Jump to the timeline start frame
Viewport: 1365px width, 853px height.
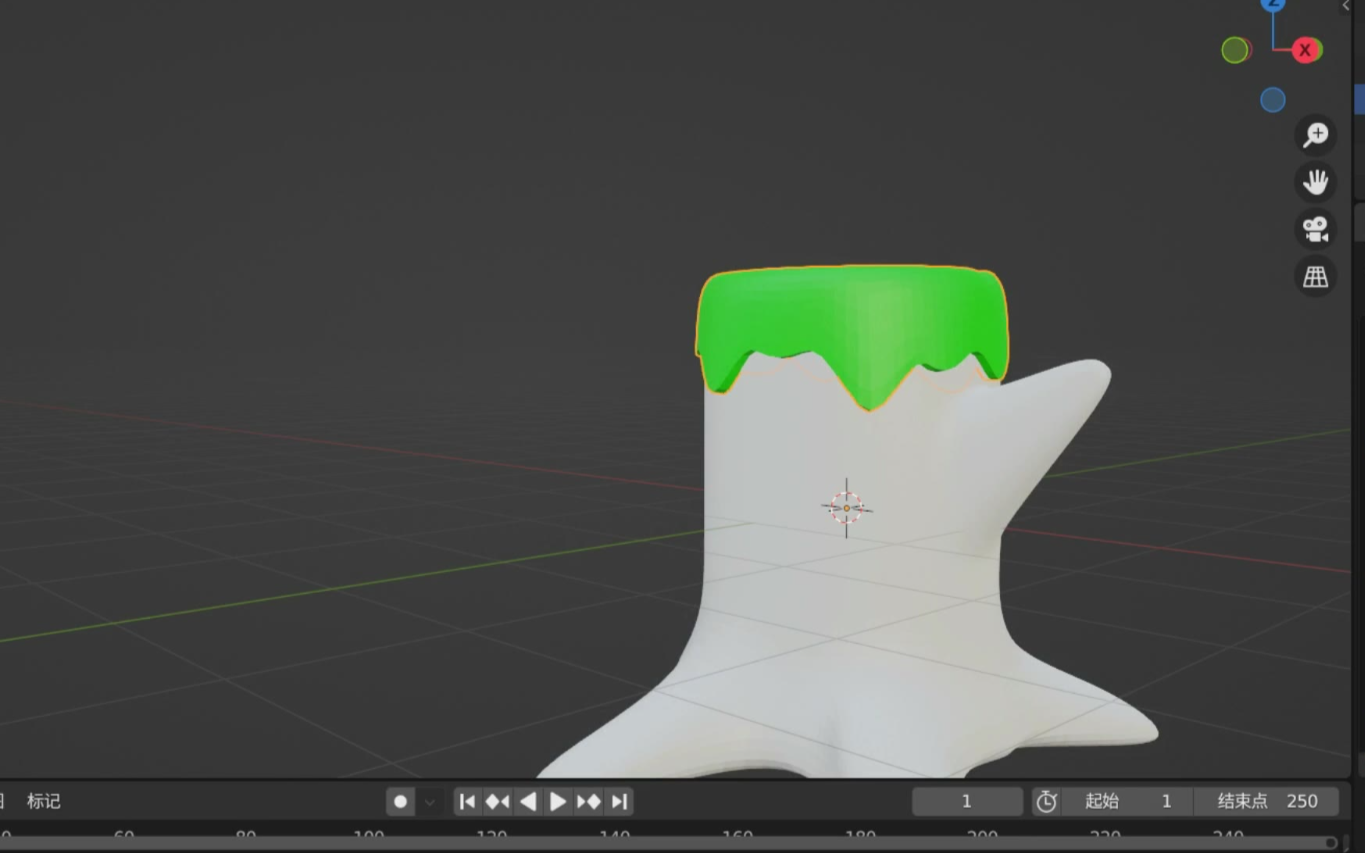pos(467,801)
